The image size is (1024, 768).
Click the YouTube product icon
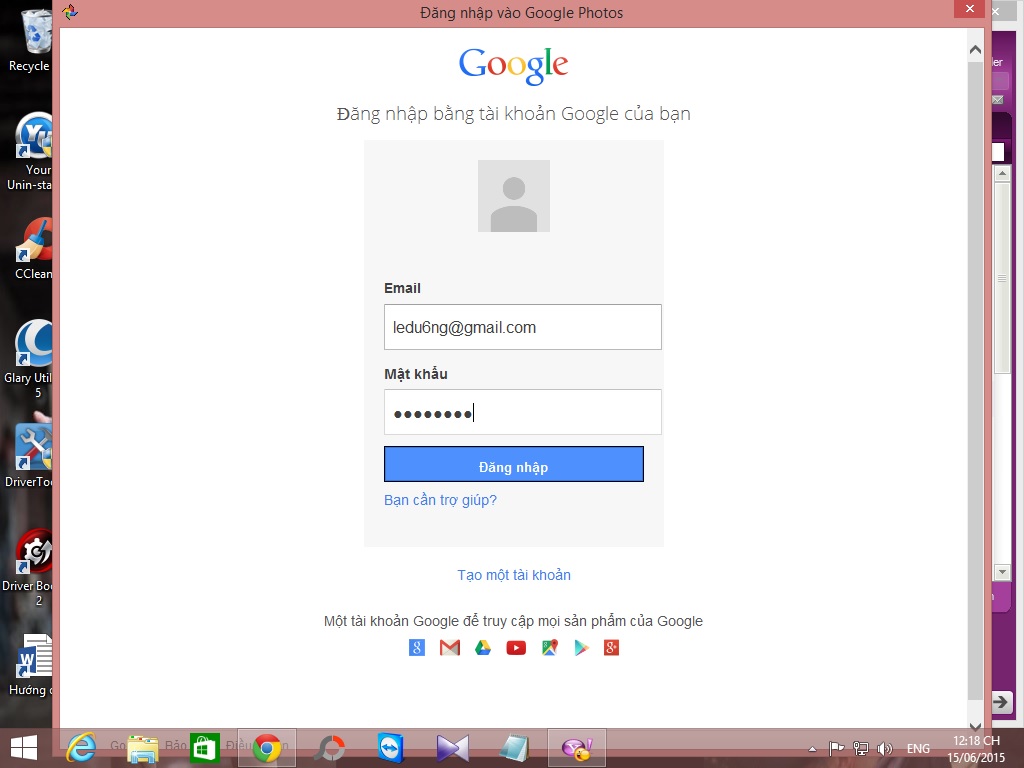(x=516, y=647)
